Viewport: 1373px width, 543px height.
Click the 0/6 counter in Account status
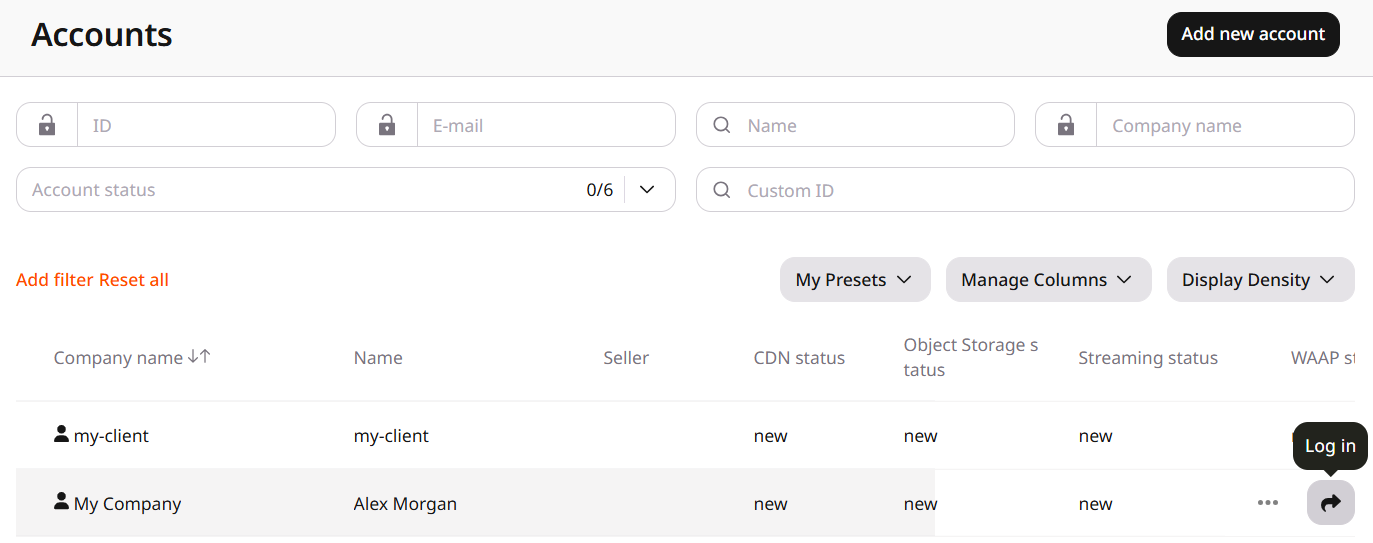coord(600,190)
